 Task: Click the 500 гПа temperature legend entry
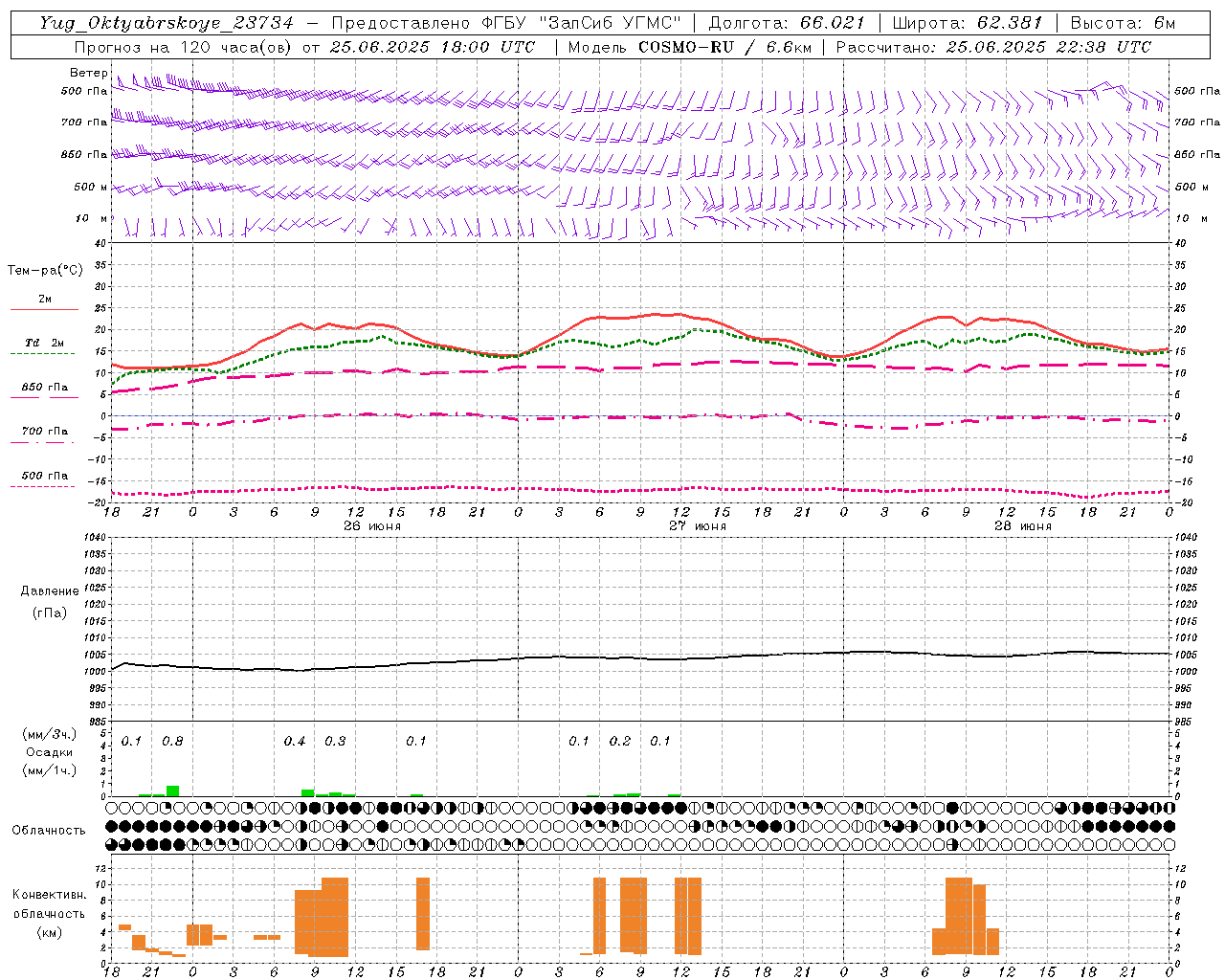[44, 476]
